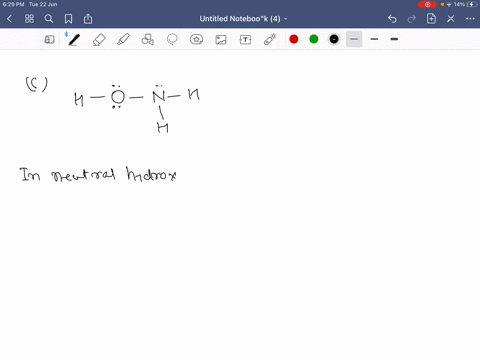Viewport: 480px width, 360px height.
Task: Close the notebook with the X icon
Action: coord(451,19)
